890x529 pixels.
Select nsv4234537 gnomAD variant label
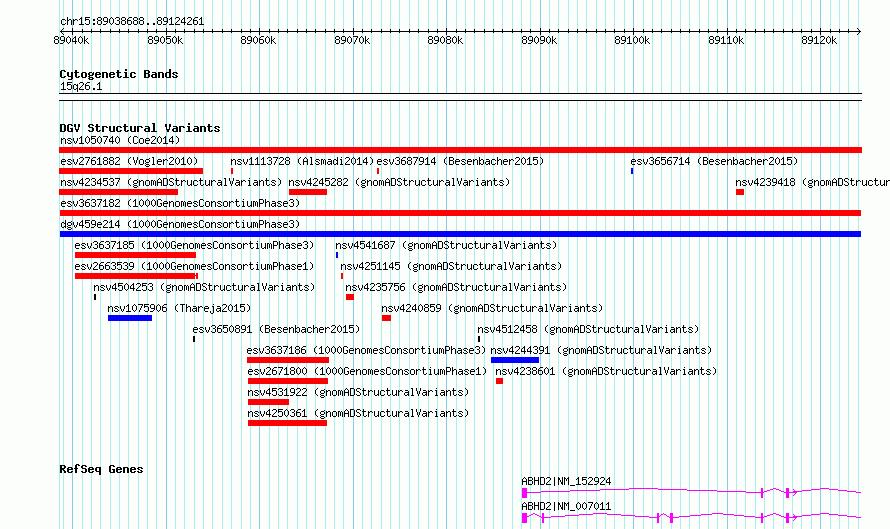tap(171, 182)
